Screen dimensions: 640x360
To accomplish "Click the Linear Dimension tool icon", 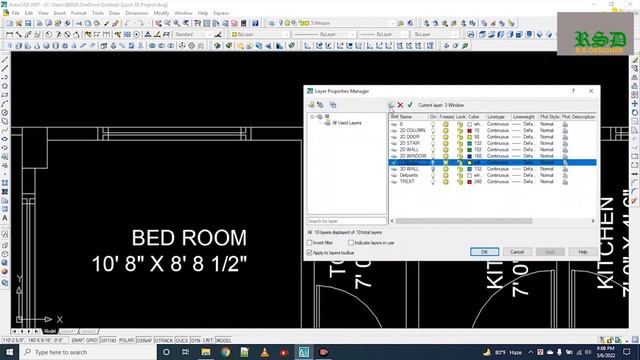I will click(x=9, y=35).
